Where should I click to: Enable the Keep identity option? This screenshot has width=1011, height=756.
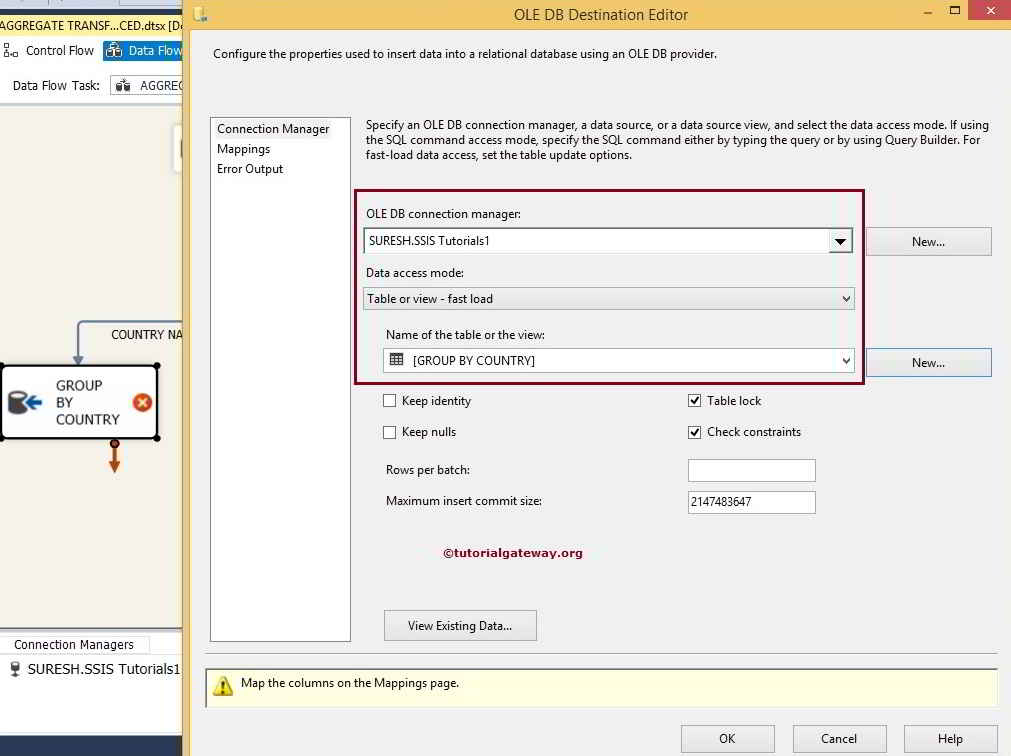tap(390, 400)
